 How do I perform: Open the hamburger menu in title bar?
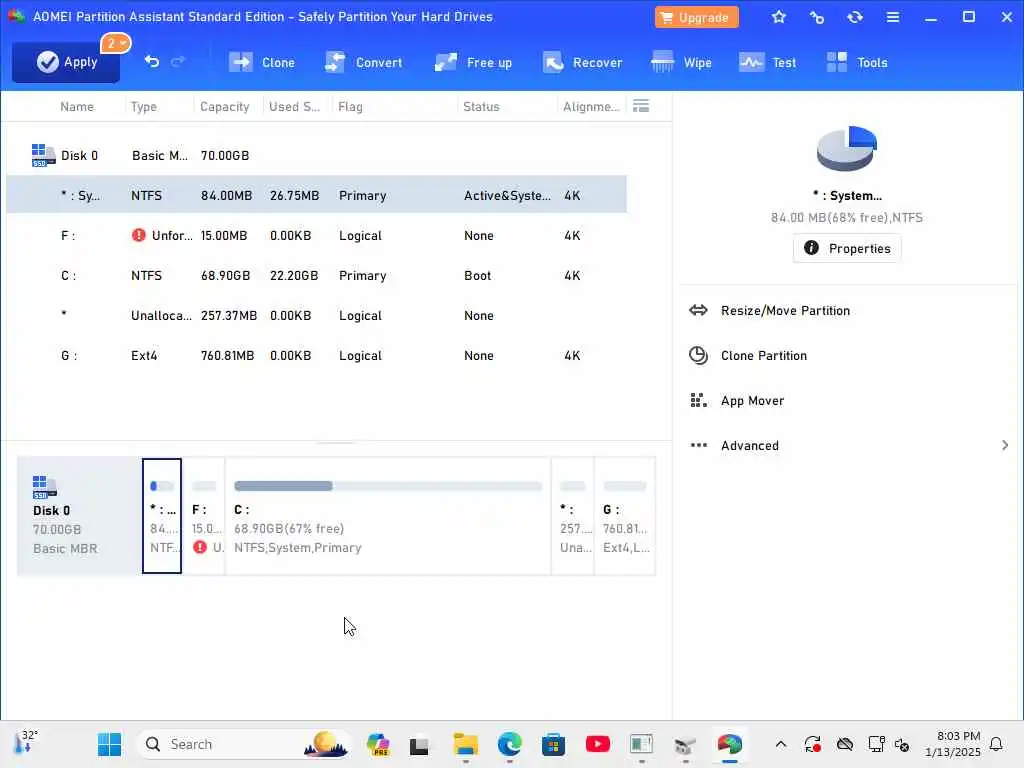pos(893,17)
